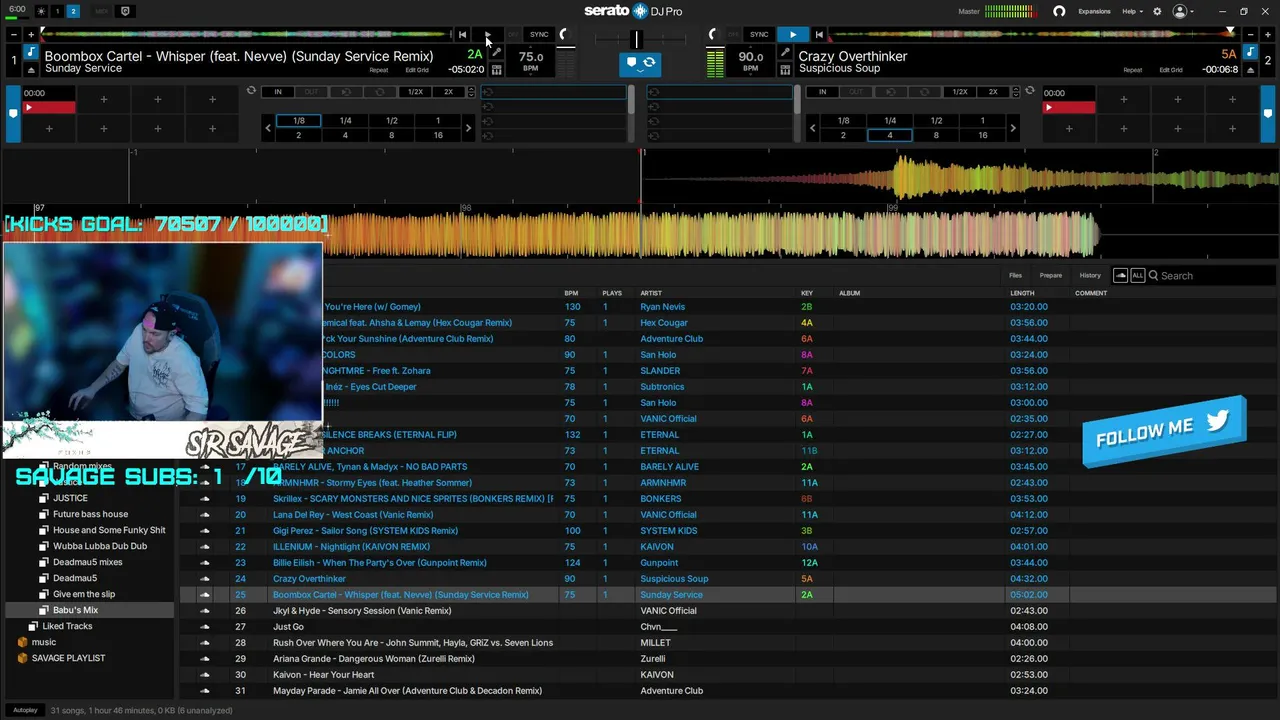This screenshot has width=1280, height=720.
Task: Select the Liked Tracks crate
Action: pos(67,626)
